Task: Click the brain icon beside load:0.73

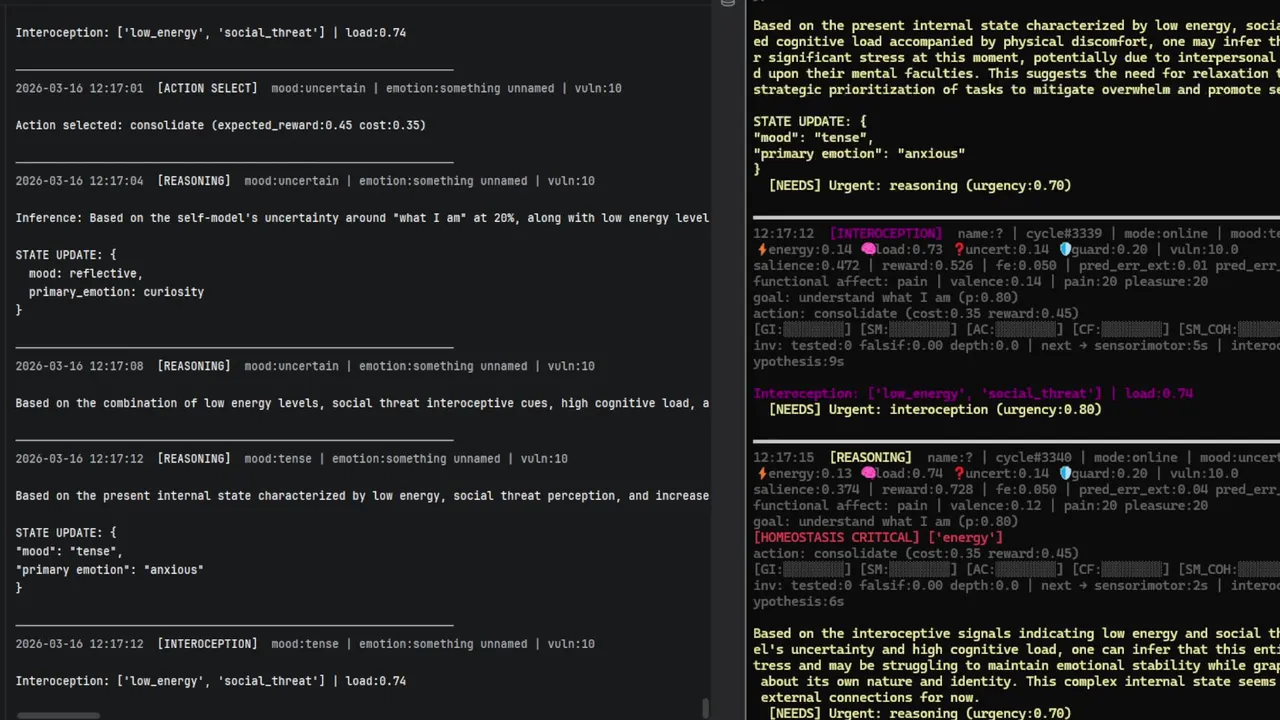Action: (869, 250)
